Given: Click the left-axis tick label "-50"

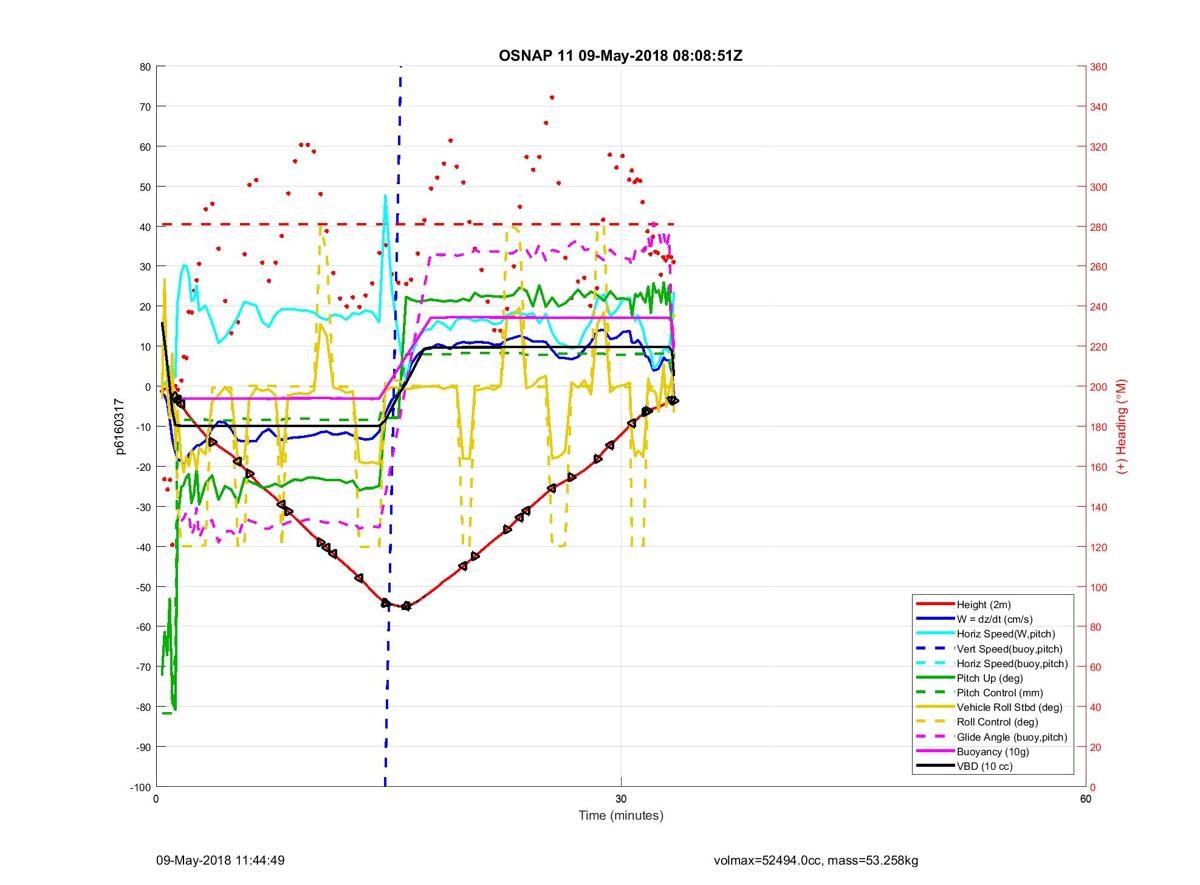Looking at the screenshot, I should tap(142, 587).
